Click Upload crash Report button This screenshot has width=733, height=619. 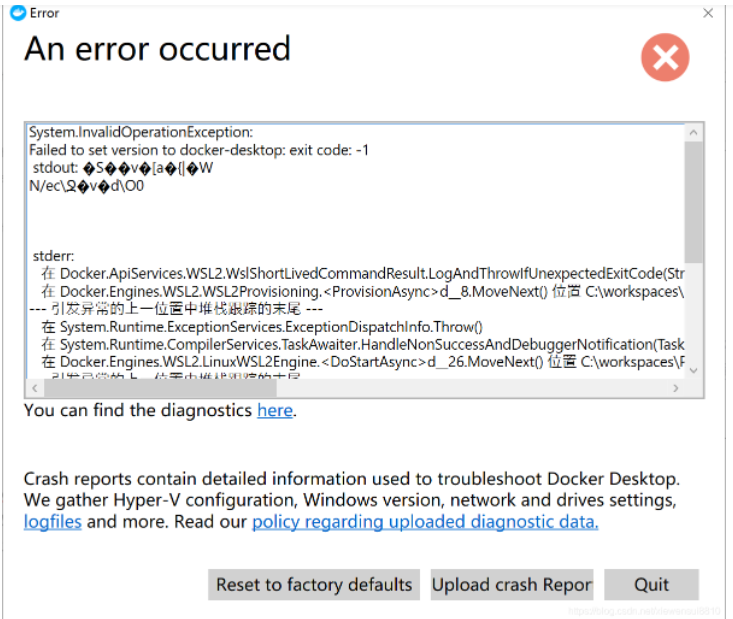512,584
